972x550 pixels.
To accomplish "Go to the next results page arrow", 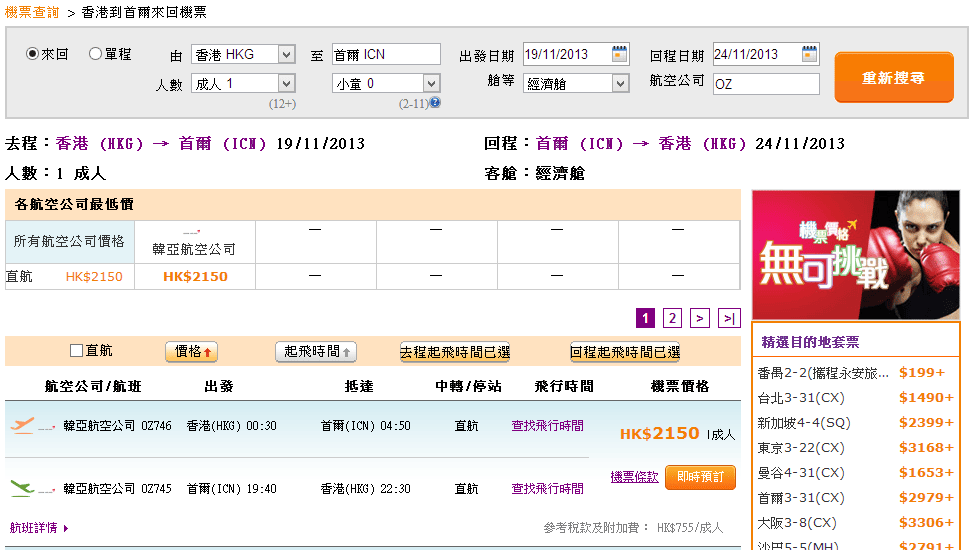I will pos(700,318).
